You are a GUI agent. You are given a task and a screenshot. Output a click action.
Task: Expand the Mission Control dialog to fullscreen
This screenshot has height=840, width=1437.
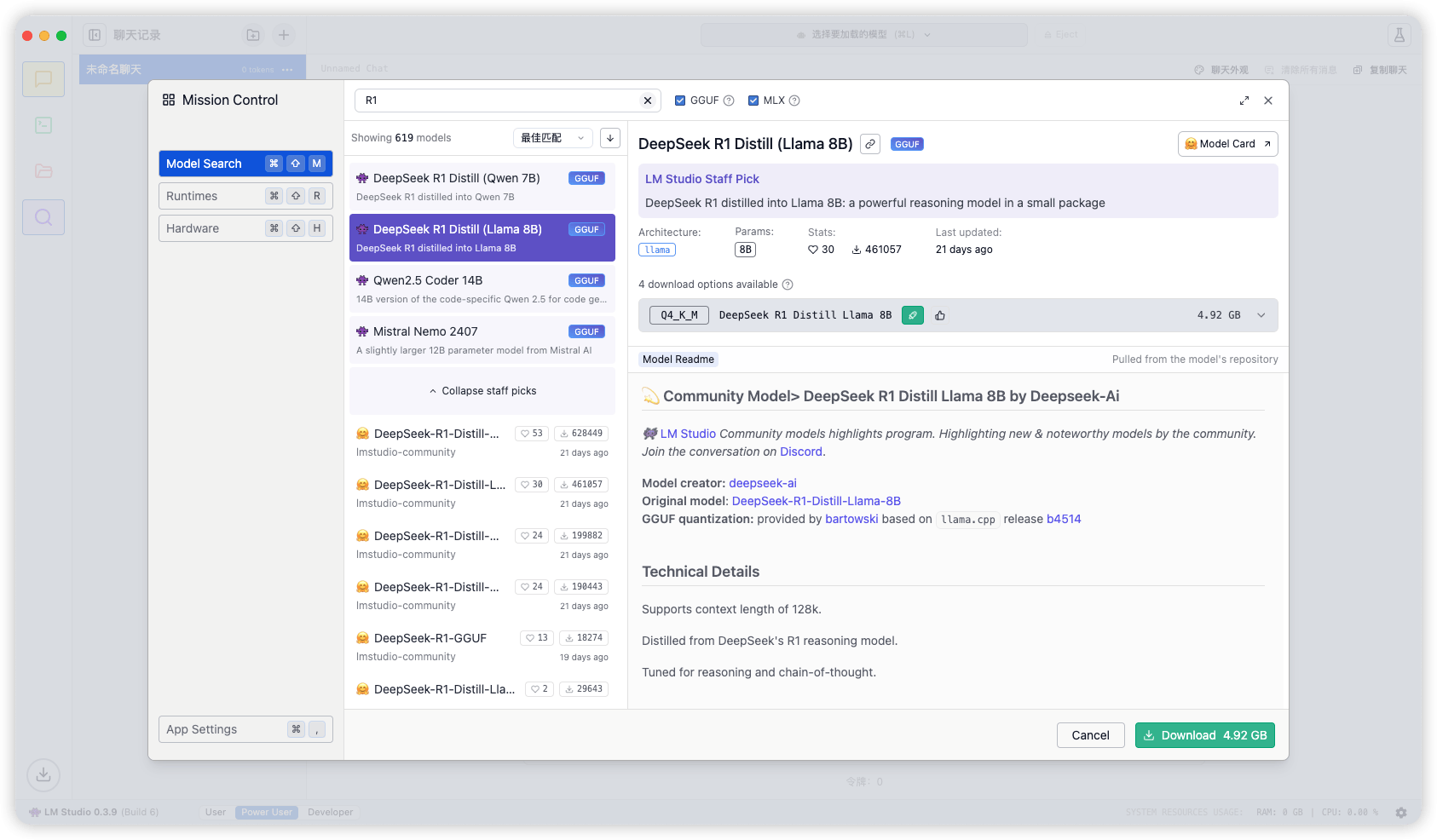coord(1244,101)
